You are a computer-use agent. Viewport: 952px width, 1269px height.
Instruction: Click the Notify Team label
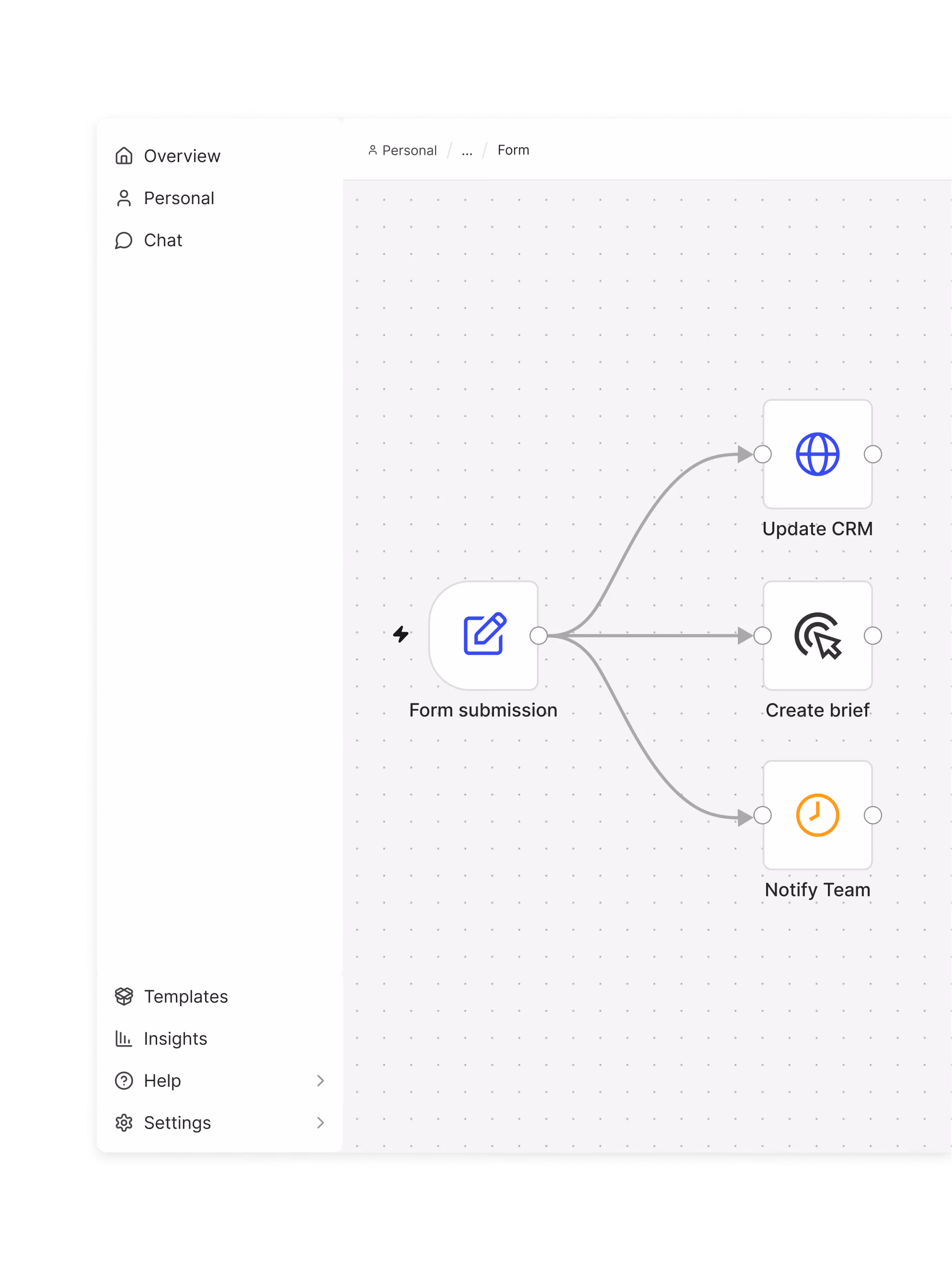tap(817, 890)
